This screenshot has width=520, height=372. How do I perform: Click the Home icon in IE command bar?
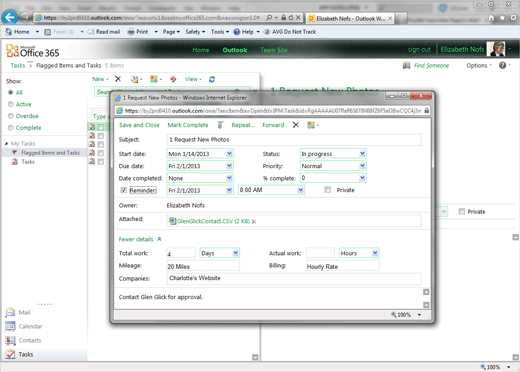coord(9,32)
